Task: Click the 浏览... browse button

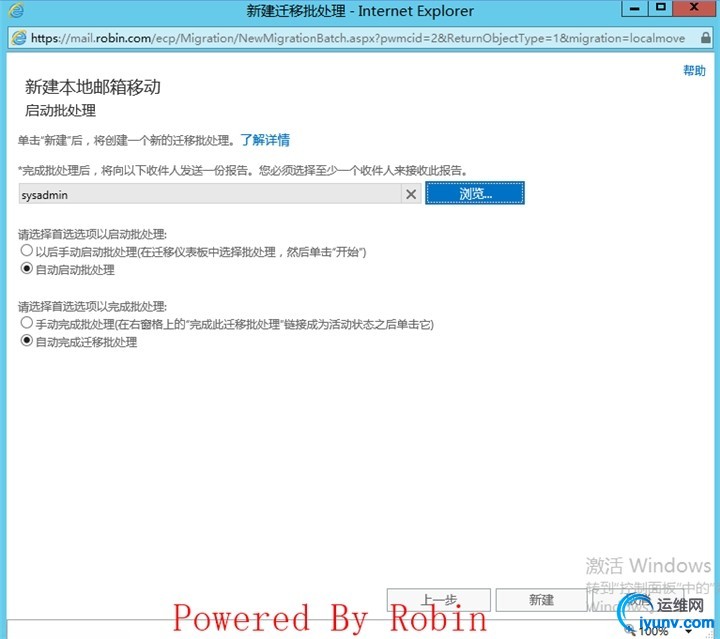Action: tap(475, 193)
